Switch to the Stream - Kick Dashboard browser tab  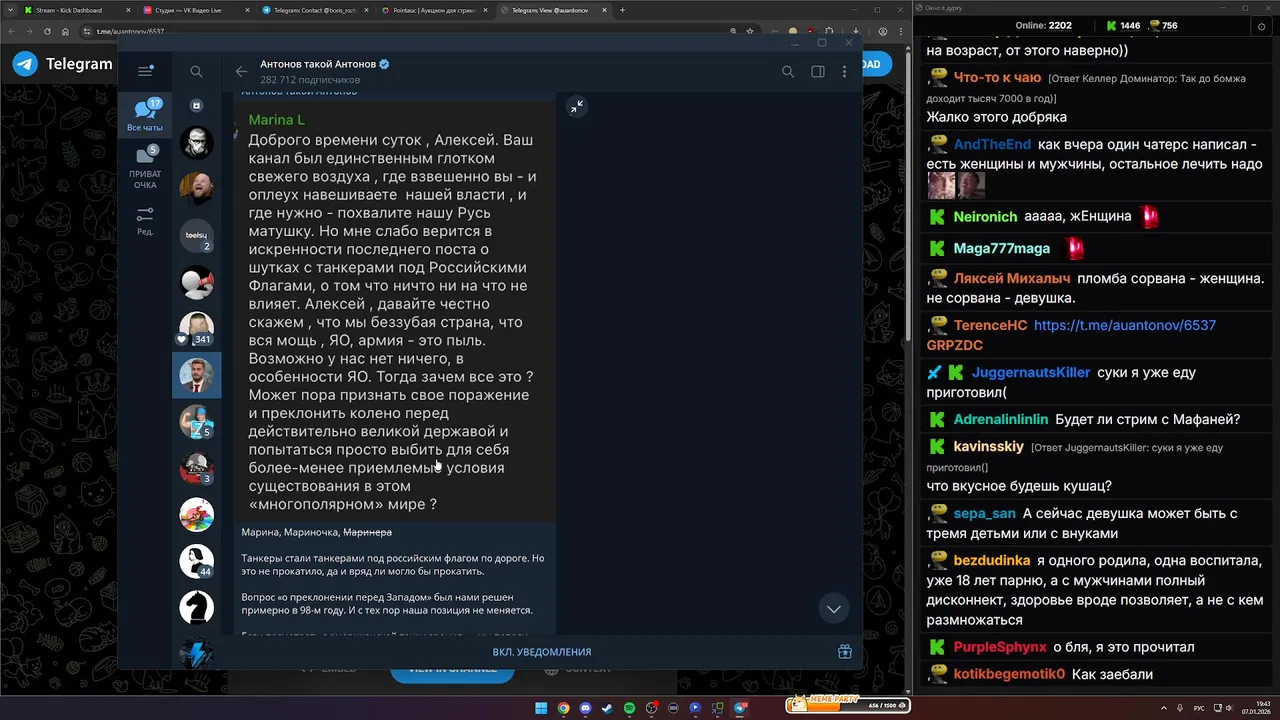coord(77,10)
